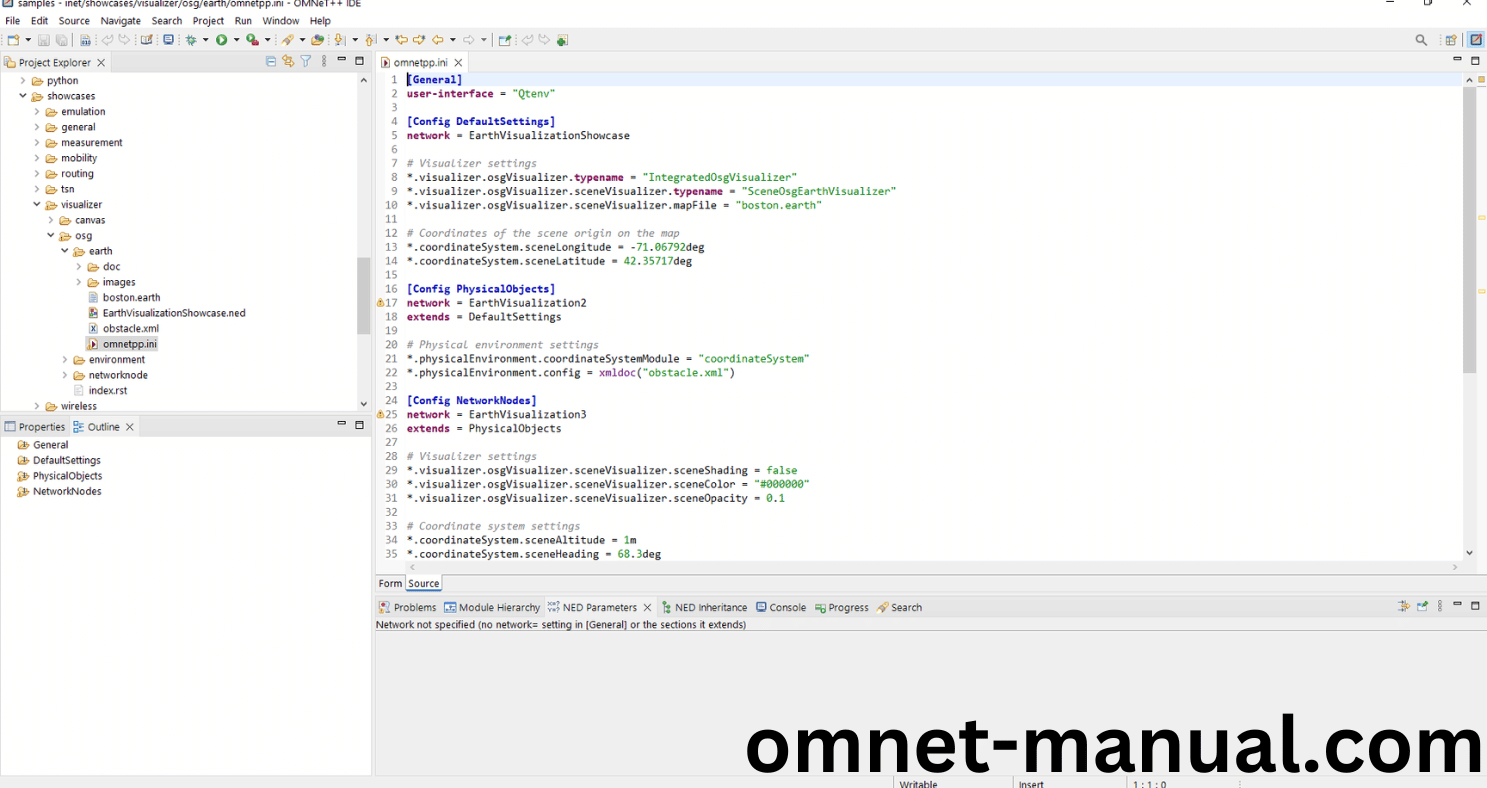Click the Save icon in toolbar
1487x788 pixels.
click(44, 40)
